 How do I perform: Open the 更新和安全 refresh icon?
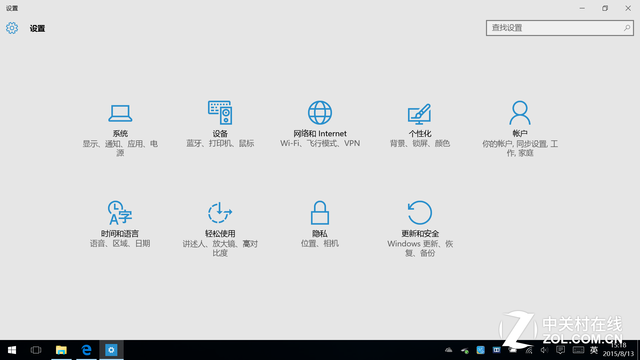tap(420, 213)
